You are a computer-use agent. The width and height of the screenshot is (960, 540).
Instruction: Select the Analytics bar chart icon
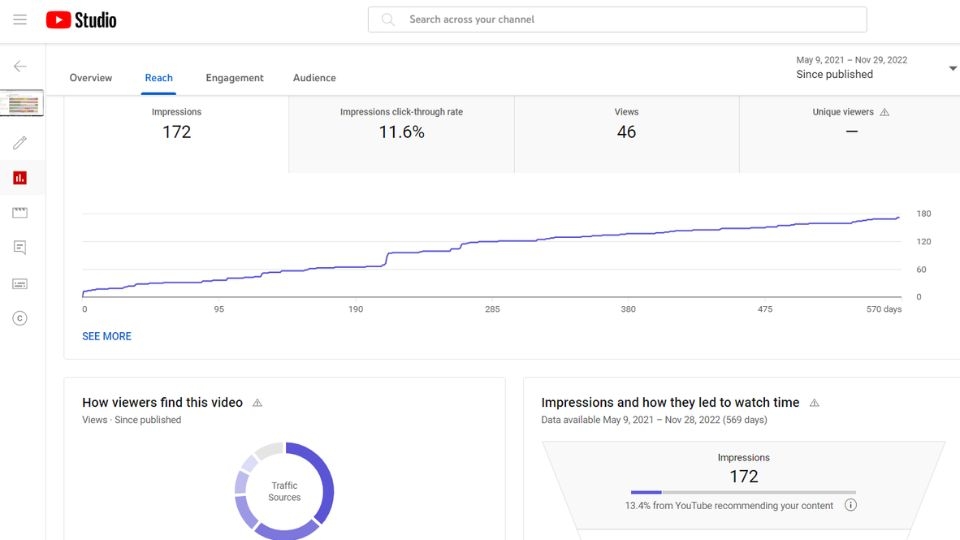[x=20, y=178]
